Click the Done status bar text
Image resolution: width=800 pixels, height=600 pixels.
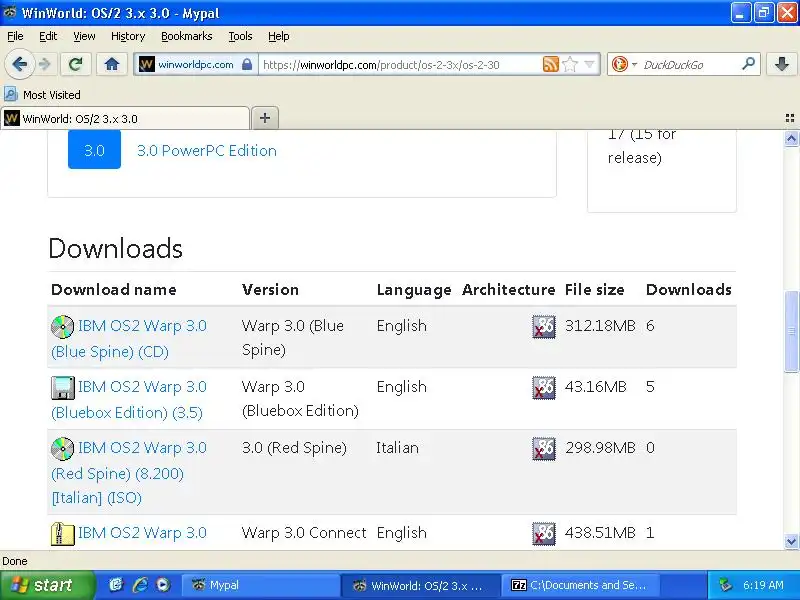(15, 561)
